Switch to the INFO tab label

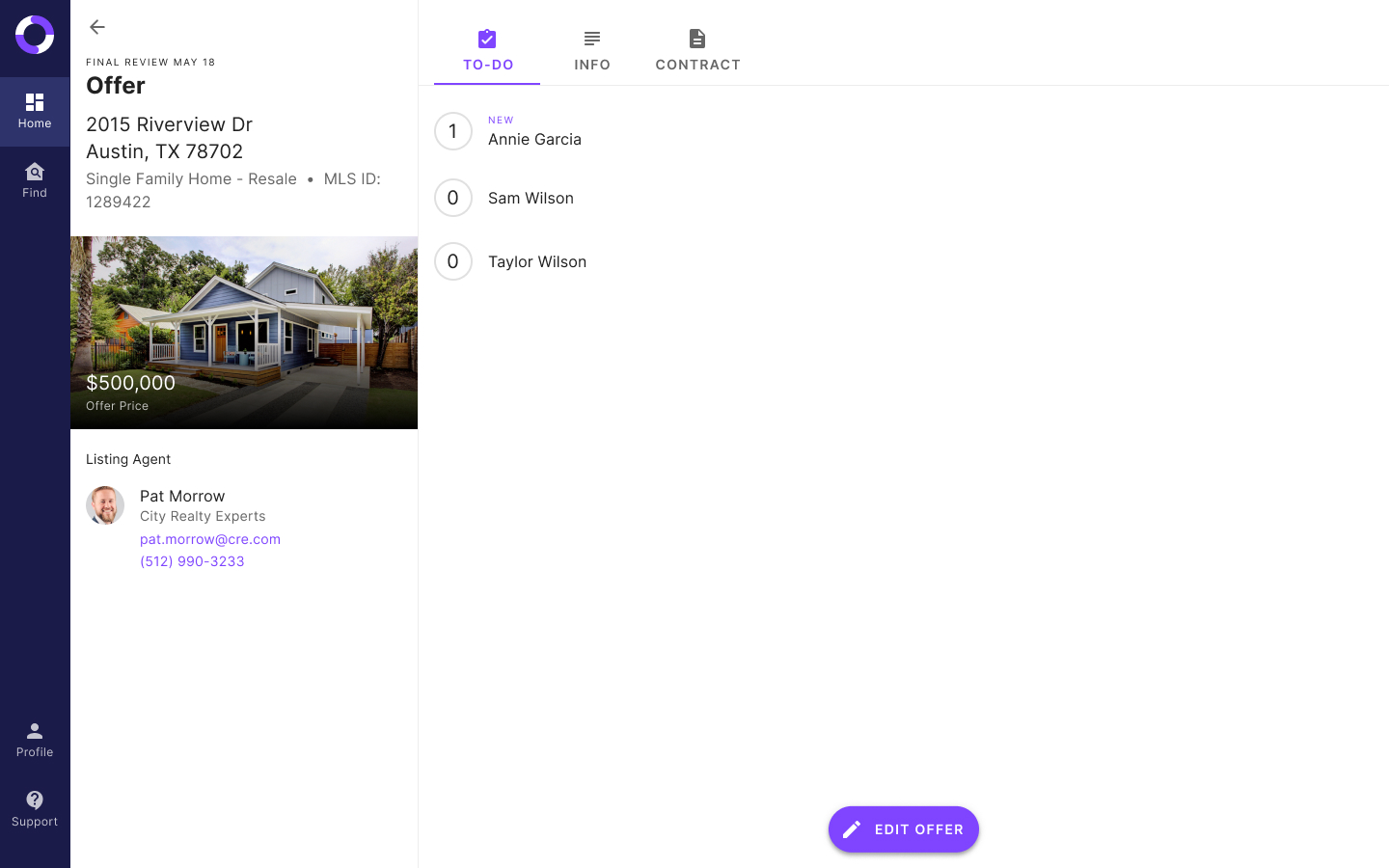coord(592,65)
